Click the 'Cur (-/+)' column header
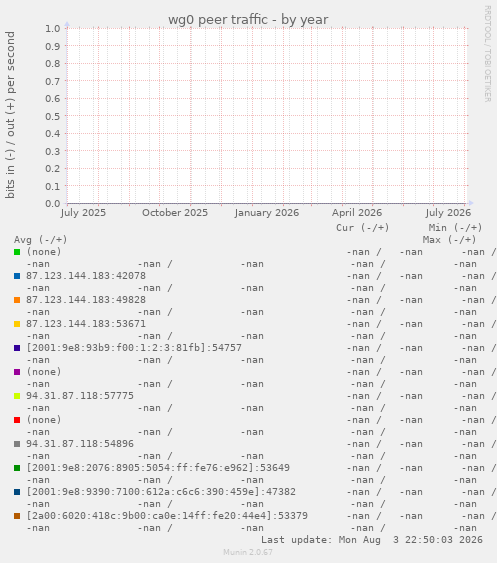The height and width of the screenshot is (563, 497). [363, 228]
